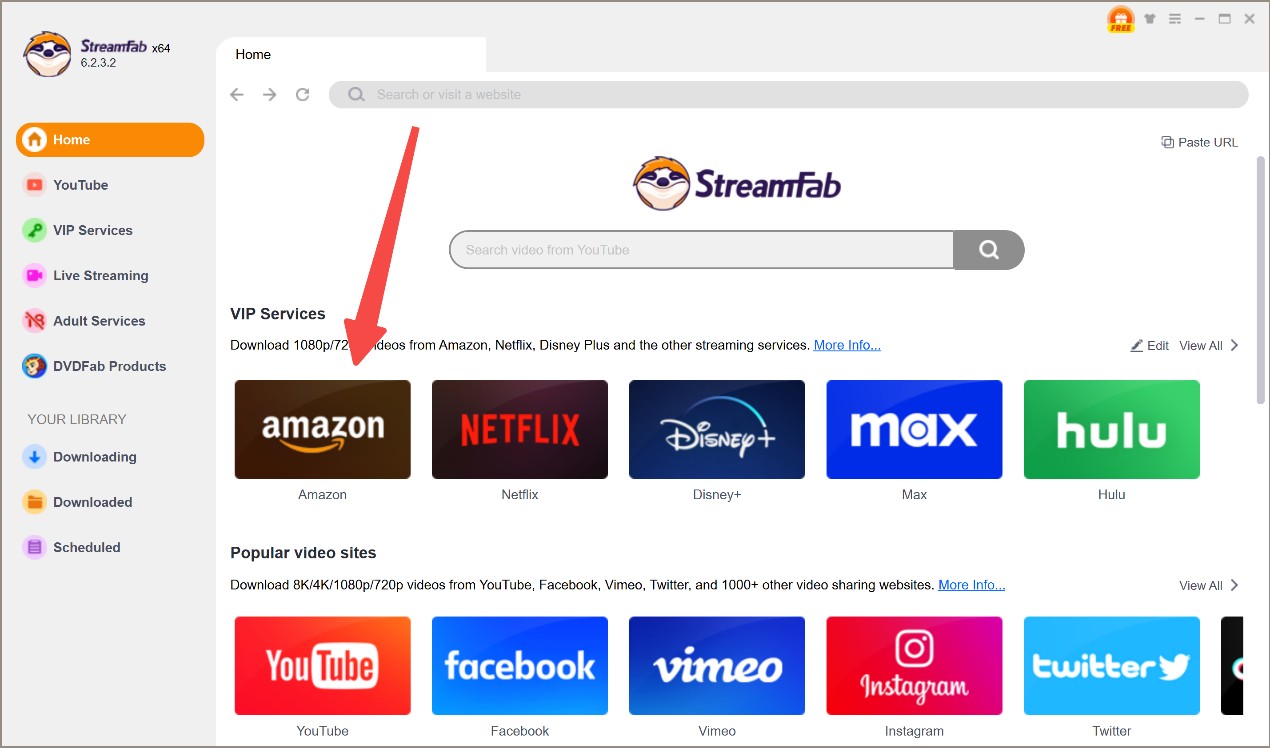
Task: Expand Popular video sites chevron arrow
Action: (x=1234, y=585)
